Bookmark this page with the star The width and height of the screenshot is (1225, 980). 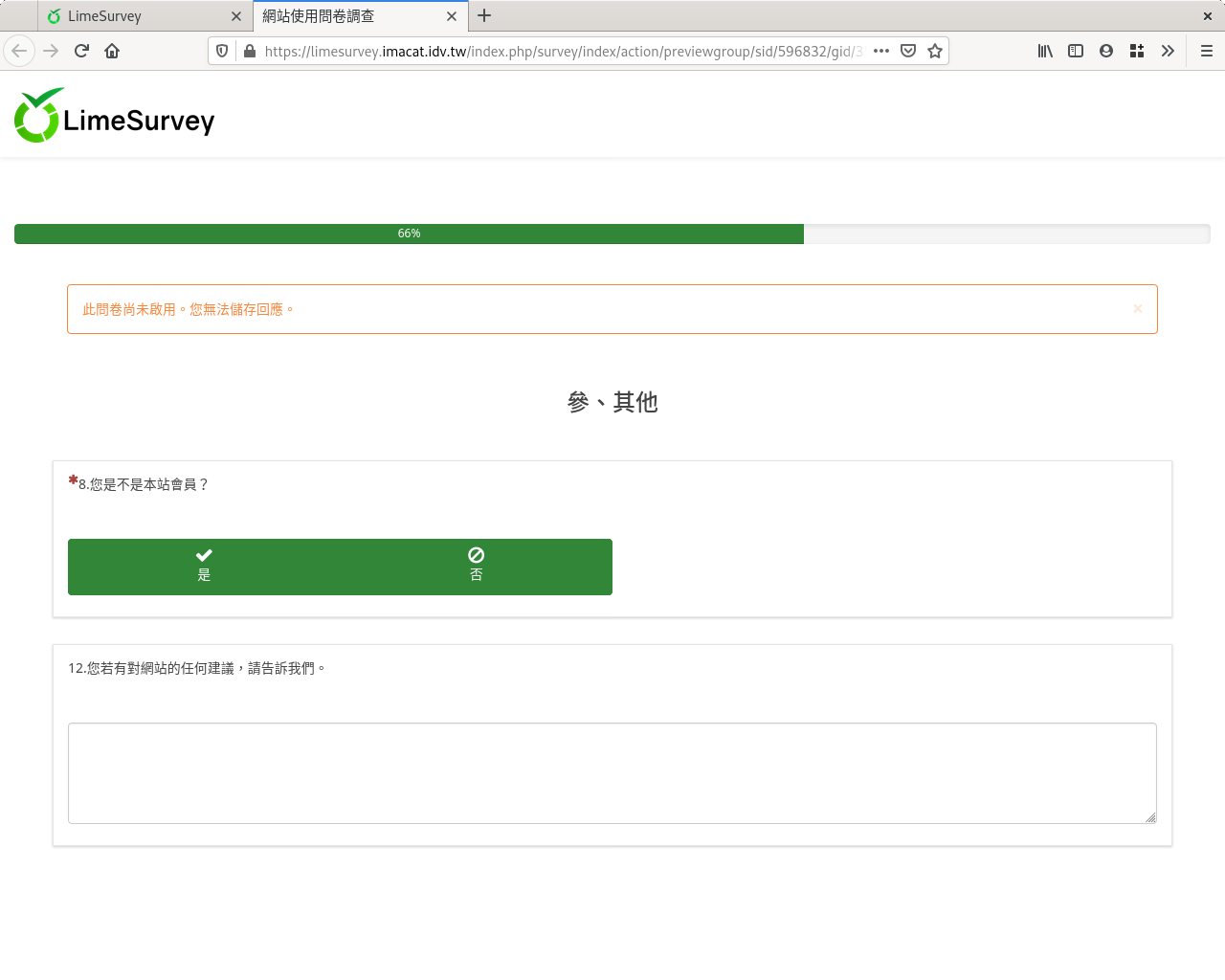click(x=935, y=51)
